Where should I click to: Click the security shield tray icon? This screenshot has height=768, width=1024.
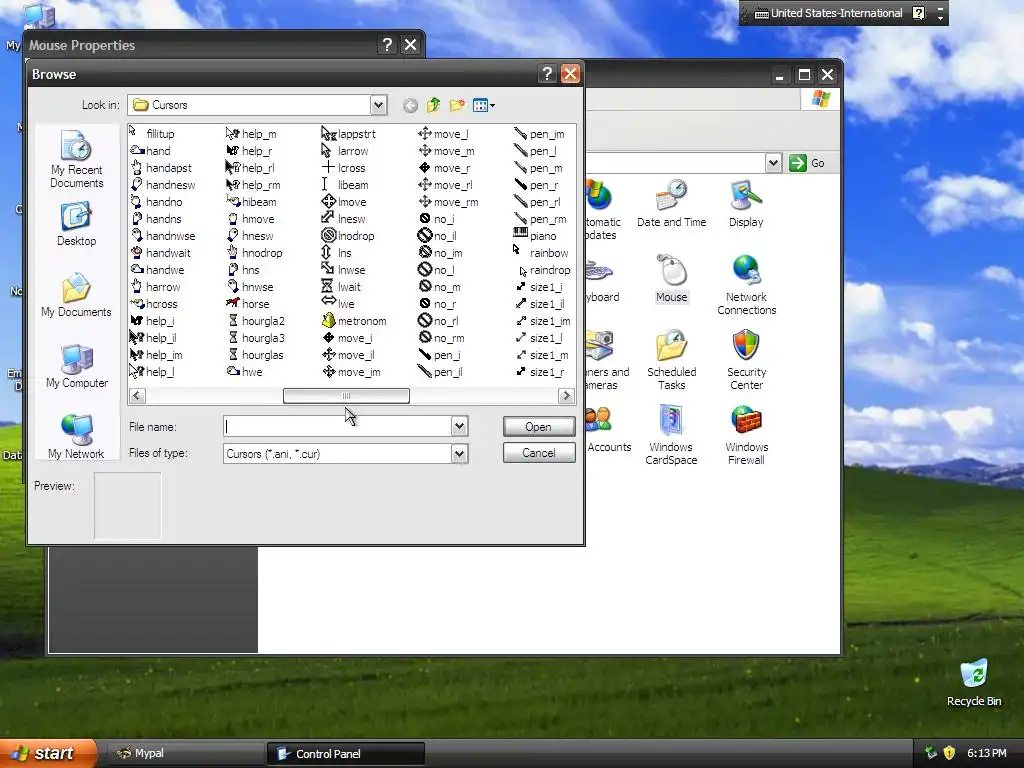tap(949, 753)
